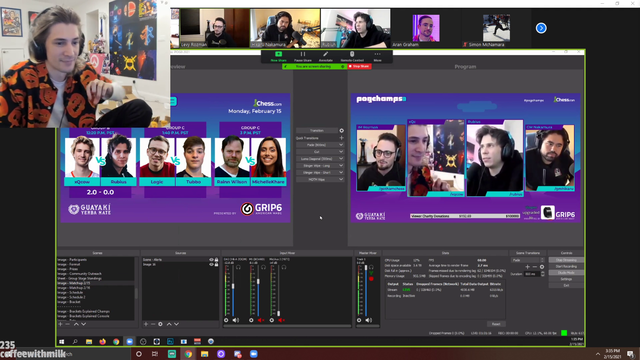The image size is (640, 360).
Task: Select the Image - Participants scene
Action: (96, 260)
